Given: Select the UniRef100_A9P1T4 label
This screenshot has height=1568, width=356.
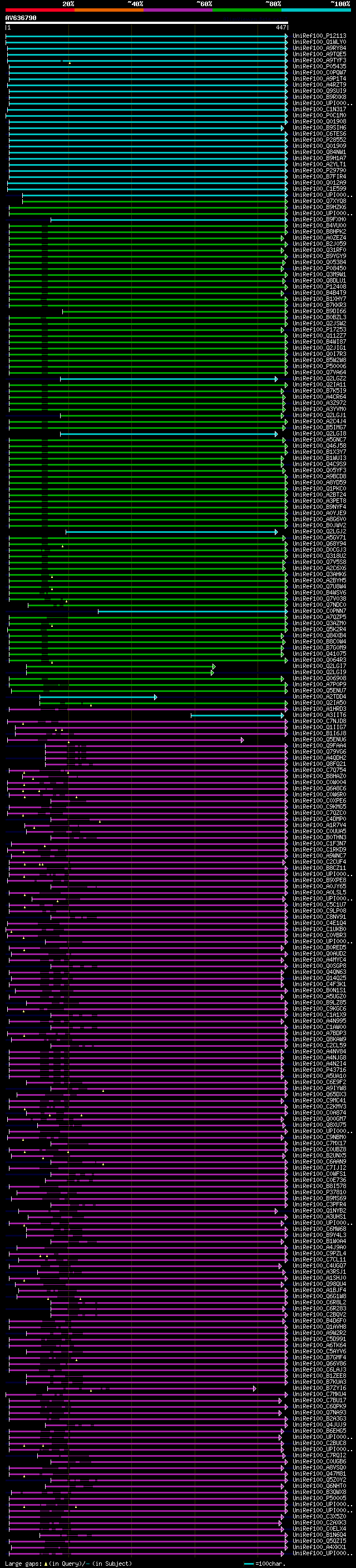Looking at the screenshot, I should pos(319,78).
